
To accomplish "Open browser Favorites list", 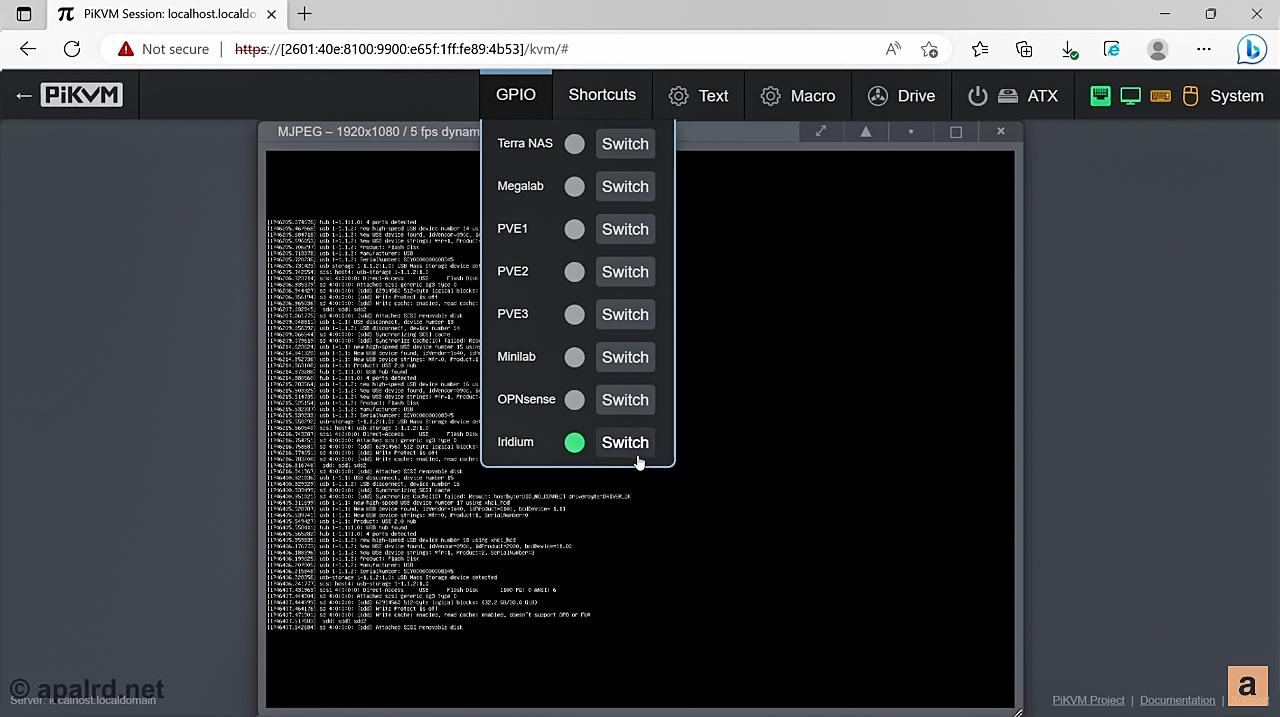I will click(x=980, y=49).
